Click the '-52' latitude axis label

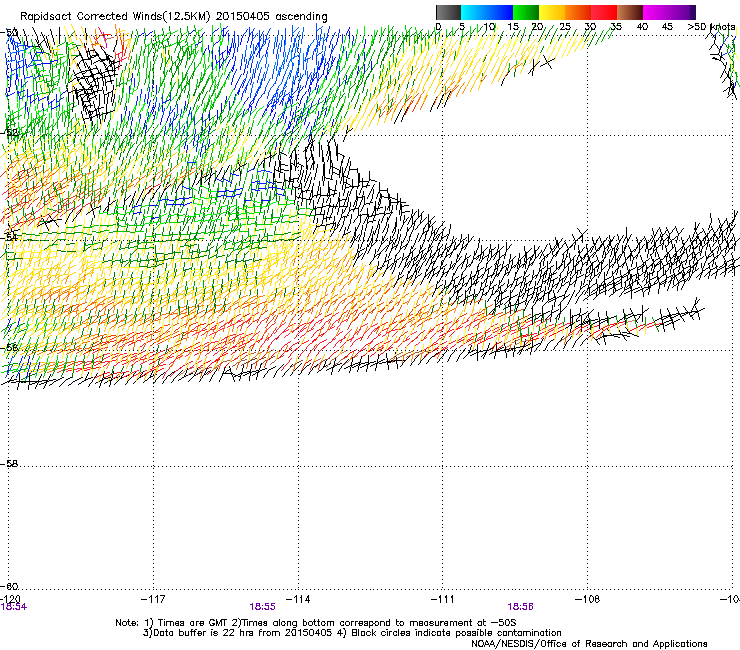coord(9,133)
